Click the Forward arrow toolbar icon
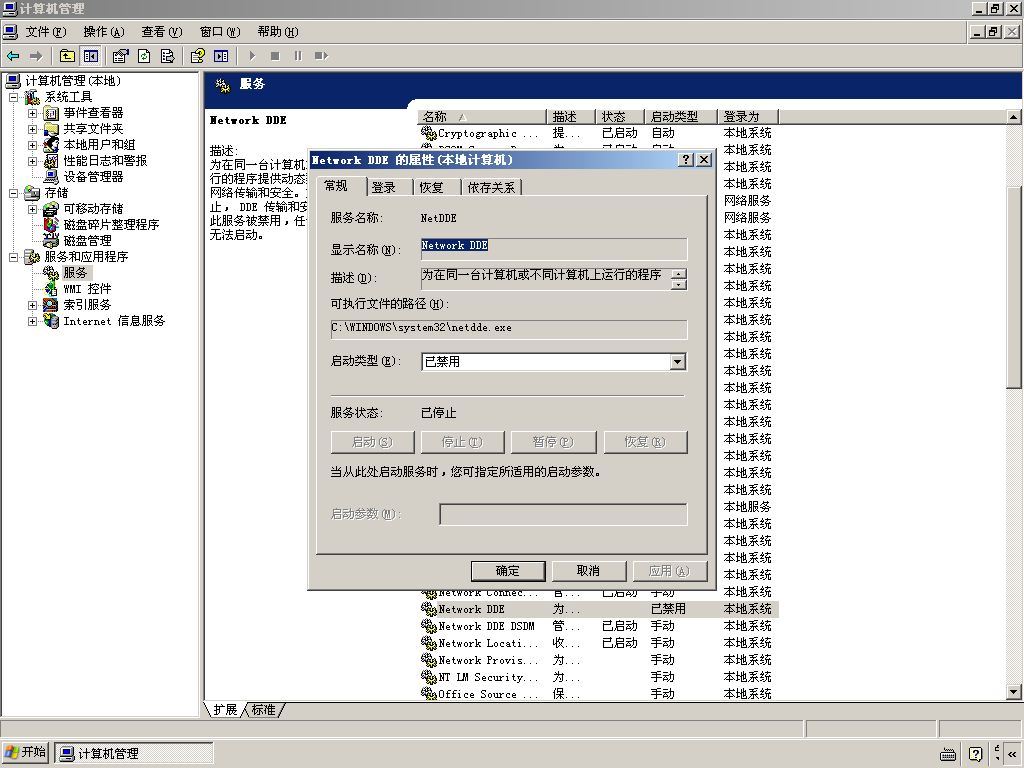This screenshot has height=768, width=1024. click(37, 56)
